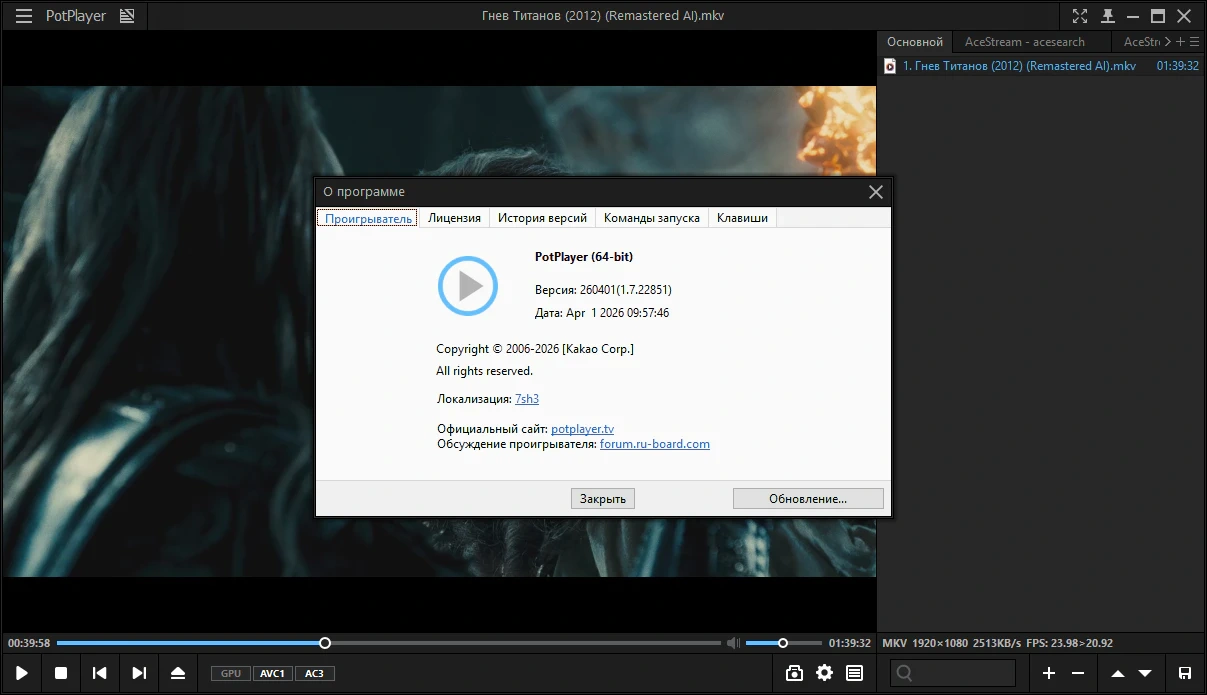Enter fullscreen using the expand arrows icon
Image resolution: width=1207 pixels, height=695 pixels.
click(x=1080, y=16)
